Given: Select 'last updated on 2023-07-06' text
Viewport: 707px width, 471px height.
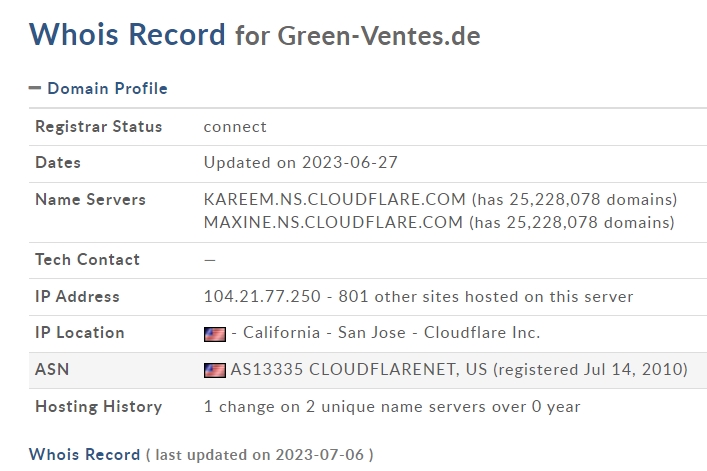Looking at the screenshot, I should coord(260,455).
